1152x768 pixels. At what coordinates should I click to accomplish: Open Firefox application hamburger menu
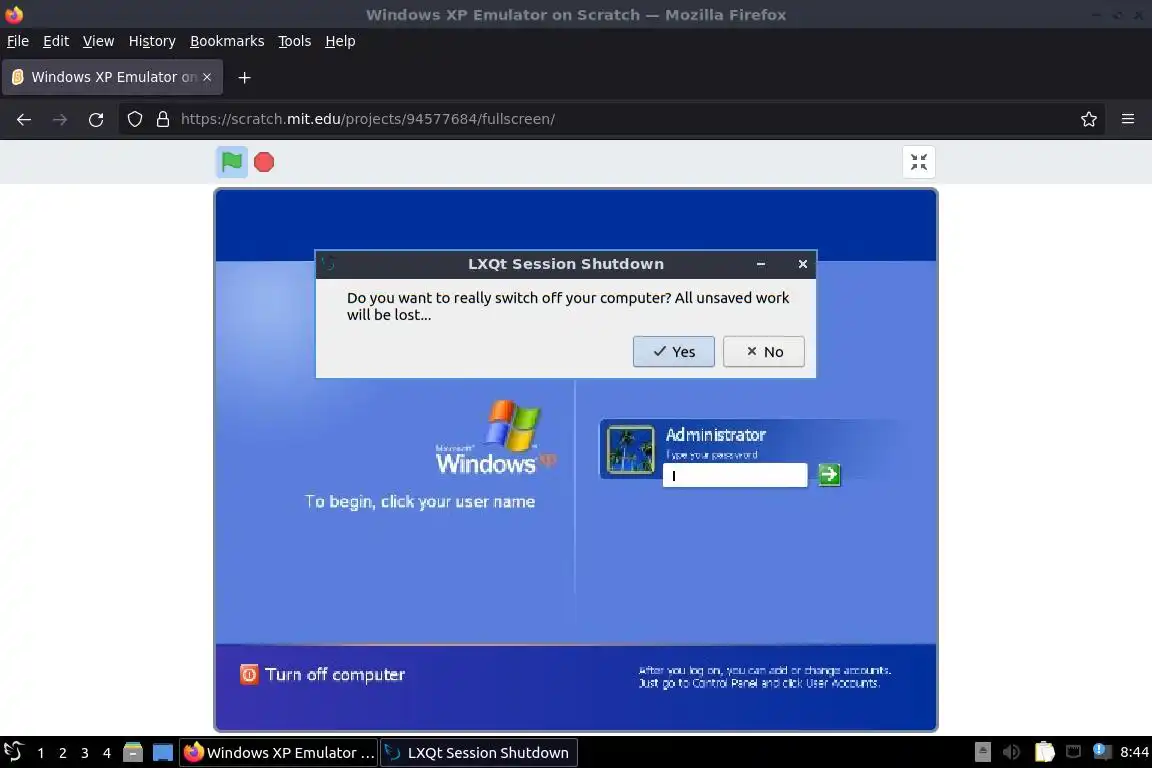1128,119
